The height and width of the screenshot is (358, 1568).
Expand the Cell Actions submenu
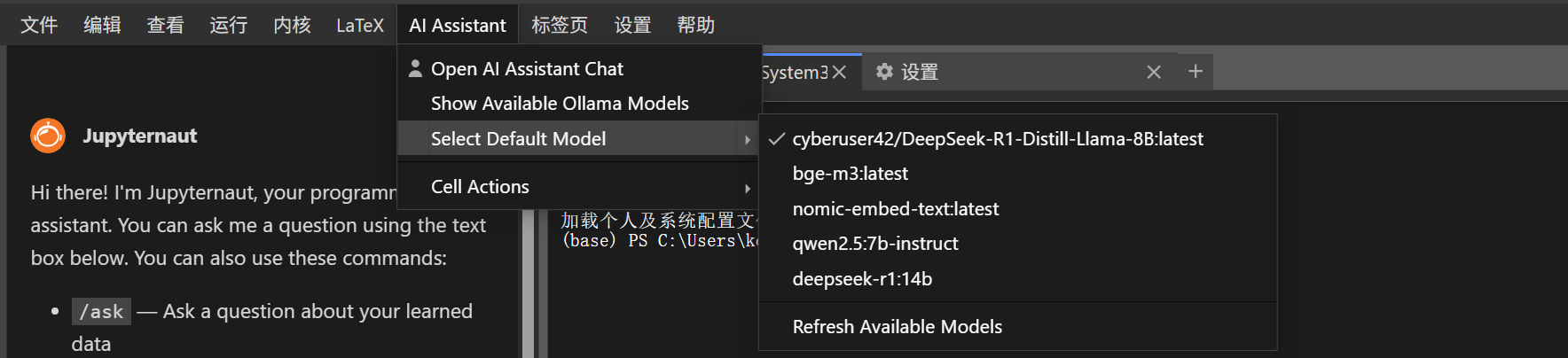click(579, 186)
